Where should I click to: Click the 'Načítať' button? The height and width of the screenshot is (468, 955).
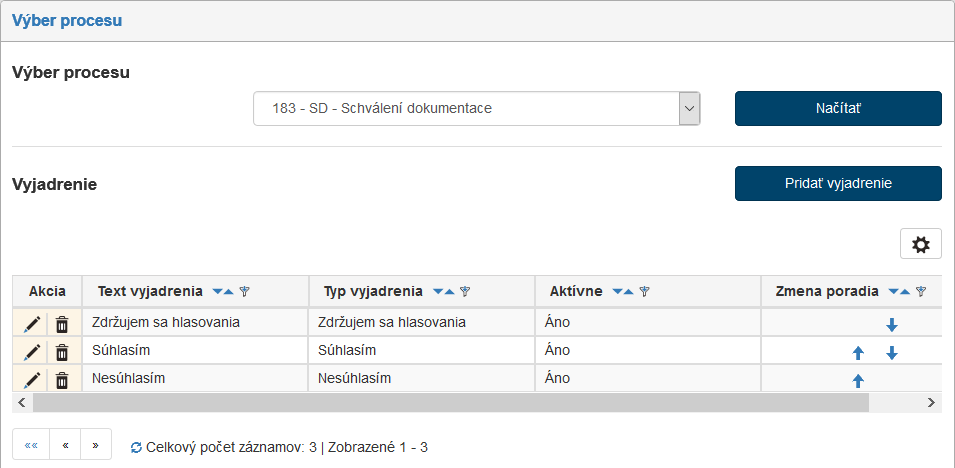click(x=838, y=108)
